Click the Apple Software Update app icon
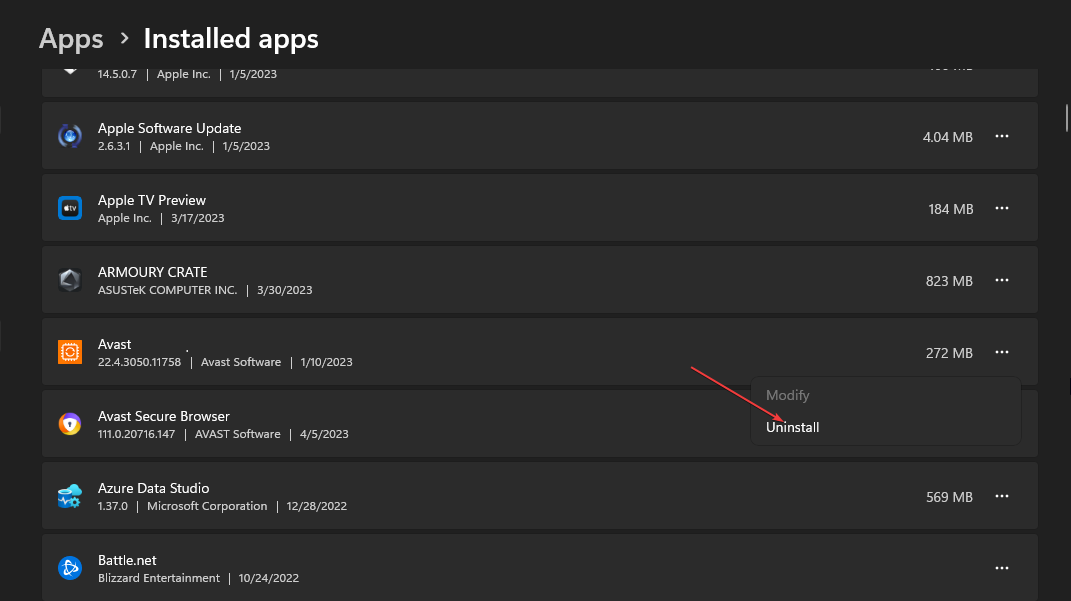Viewport: 1071px width, 601px height. tap(70, 136)
